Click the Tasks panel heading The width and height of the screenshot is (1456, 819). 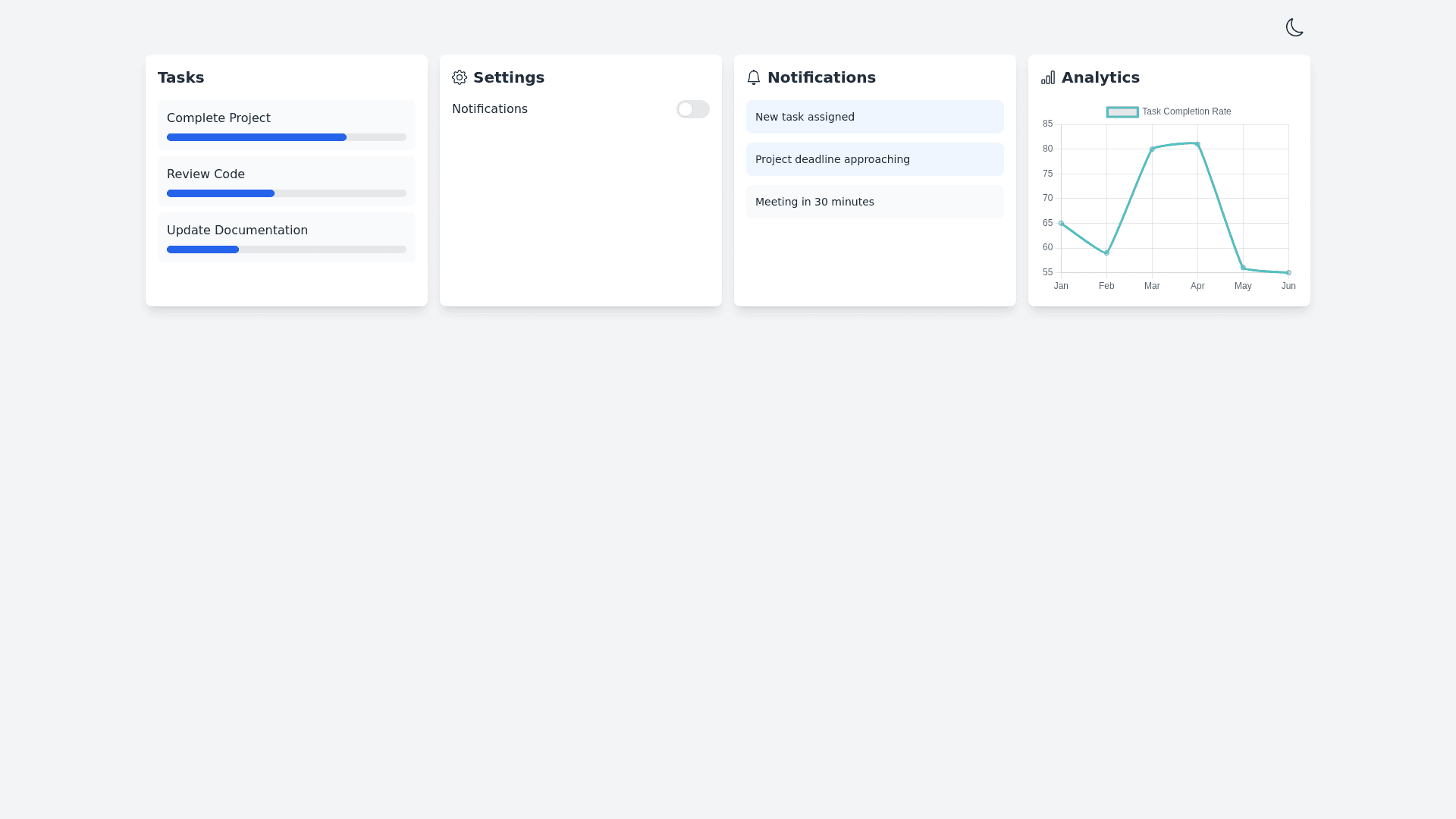tap(180, 77)
